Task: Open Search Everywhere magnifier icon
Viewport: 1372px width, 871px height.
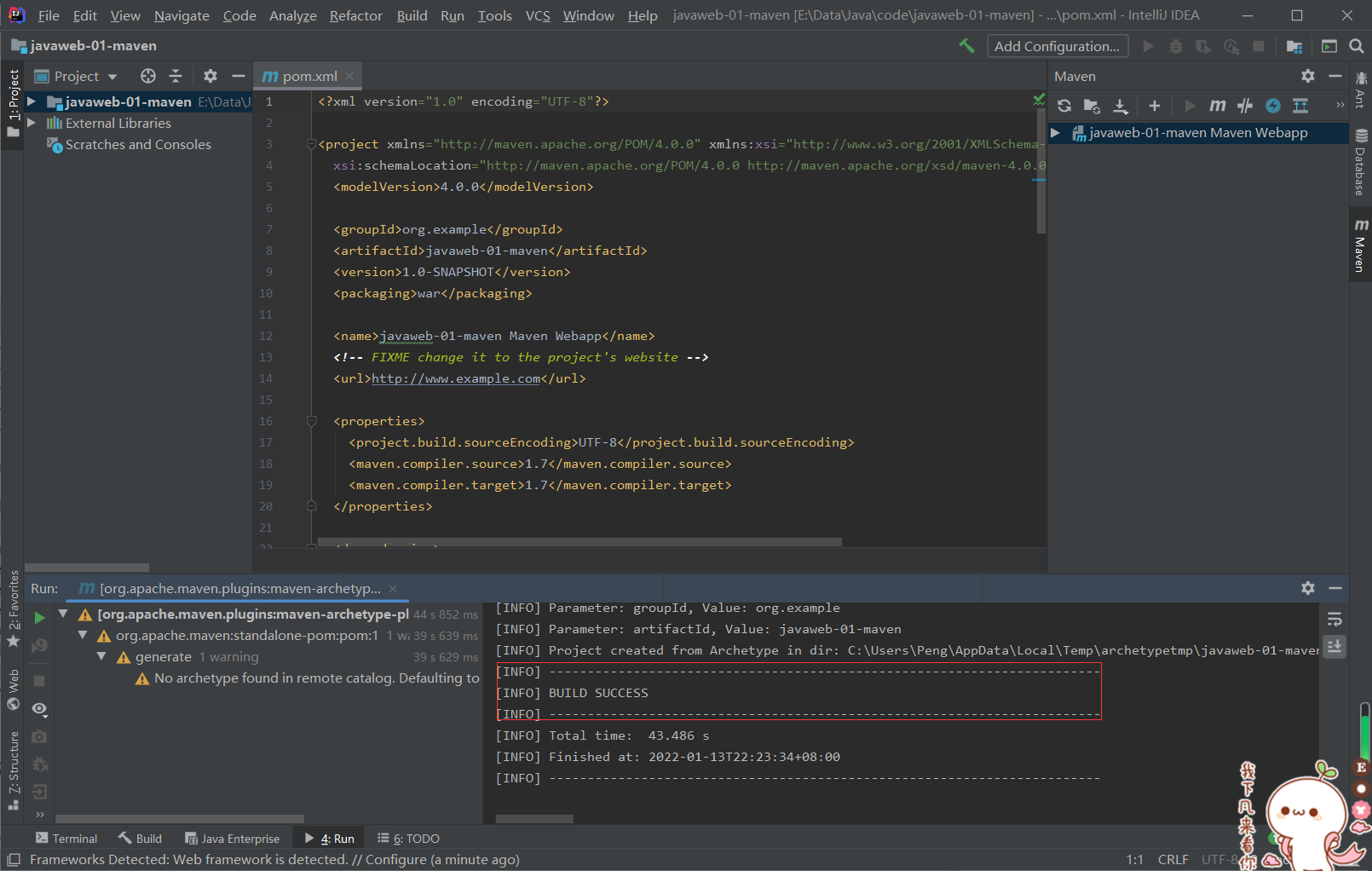Action: click(1356, 46)
